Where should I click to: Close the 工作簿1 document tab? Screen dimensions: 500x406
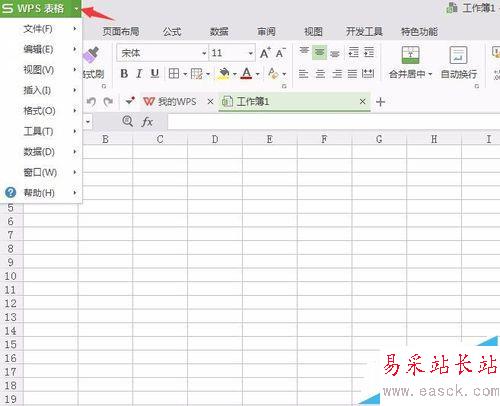[363, 101]
